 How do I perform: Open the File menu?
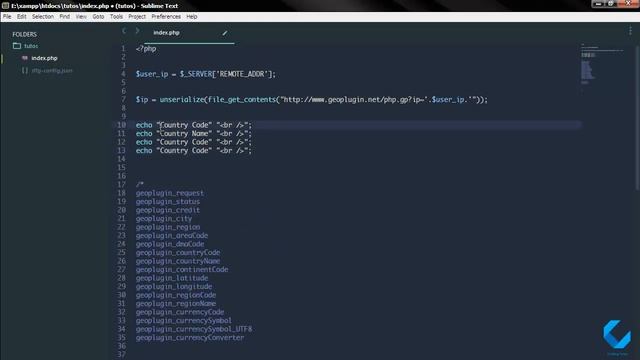[x=7, y=17]
